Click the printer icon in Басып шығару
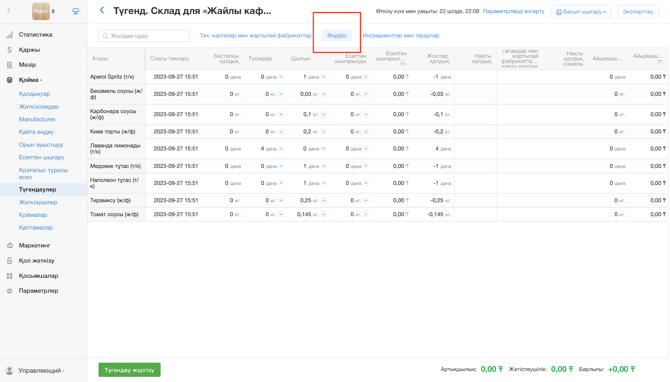670x382 pixels. tap(559, 12)
